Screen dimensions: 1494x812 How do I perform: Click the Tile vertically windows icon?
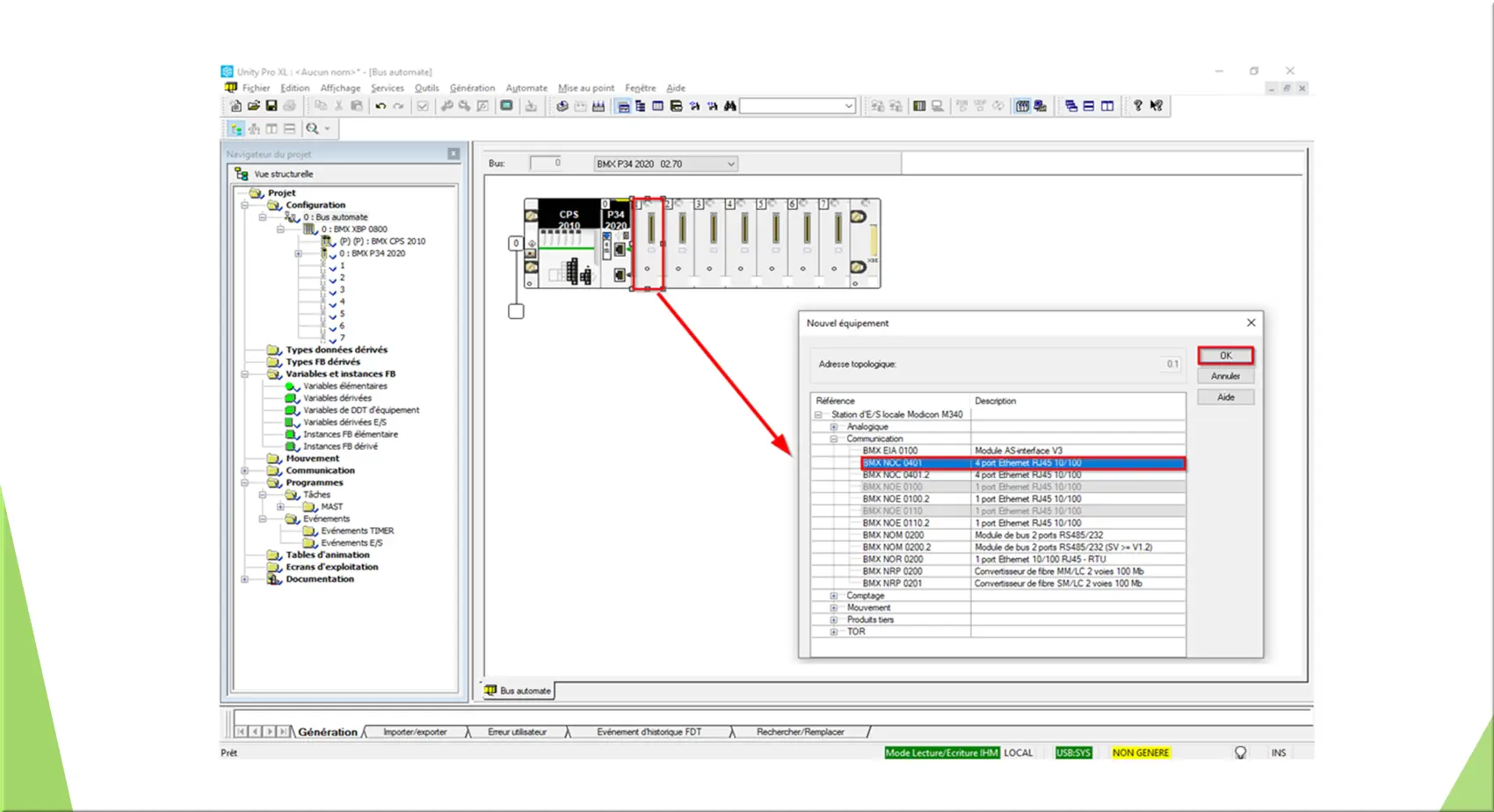pyautogui.click(x=1107, y=106)
